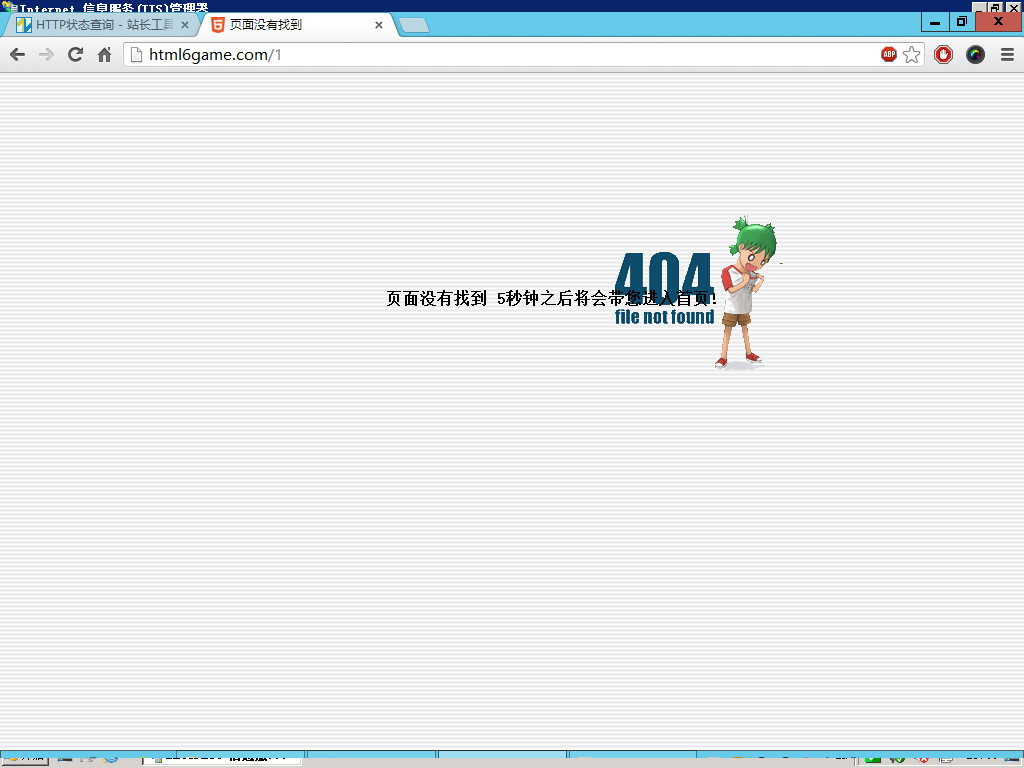This screenshot has height=768, width=1024.
Task: Select the 页面没有找到 tab
Action: pyautogui.click(x=297, y=25)
